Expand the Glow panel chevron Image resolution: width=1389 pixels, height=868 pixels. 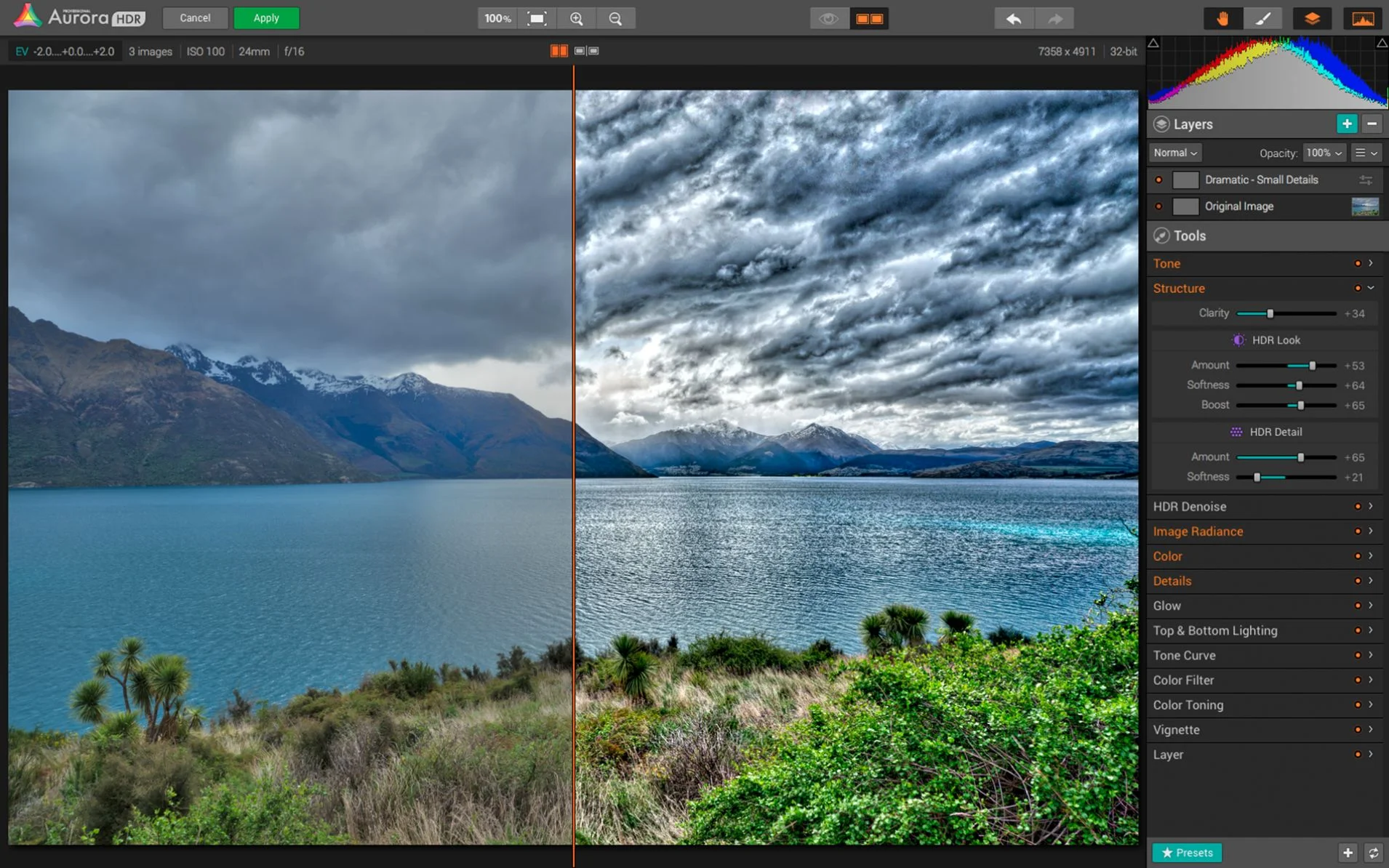pos(1371,606)
